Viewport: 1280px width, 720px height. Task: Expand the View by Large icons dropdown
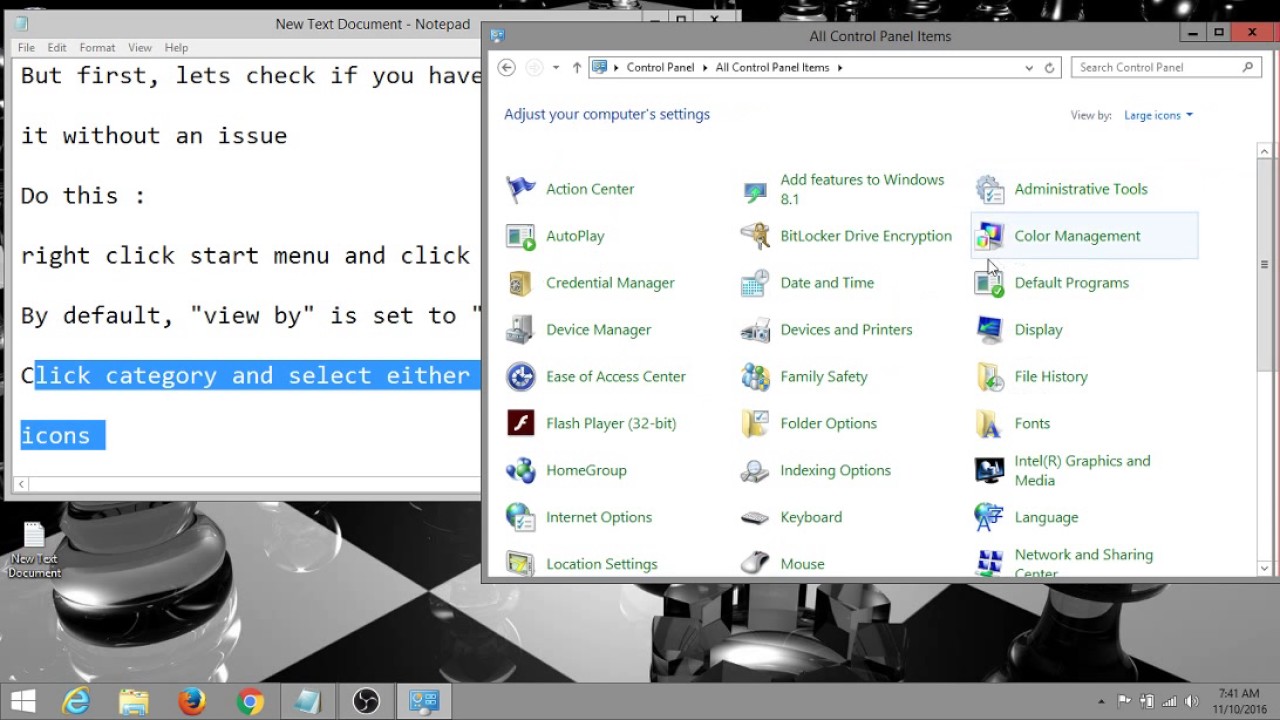click(x=1158, y=115)
